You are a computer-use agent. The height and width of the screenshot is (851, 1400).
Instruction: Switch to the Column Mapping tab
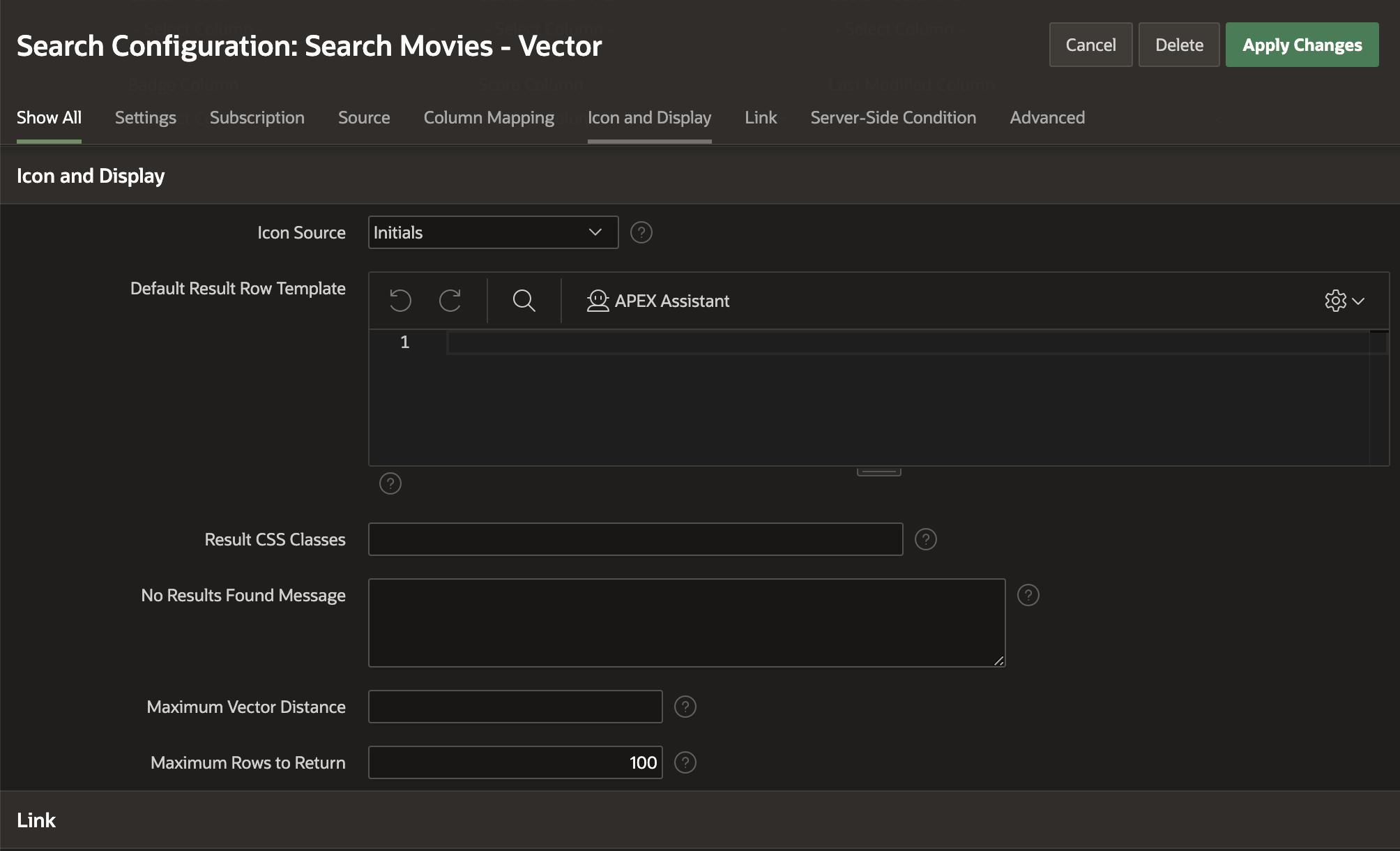tap(489, 117)
